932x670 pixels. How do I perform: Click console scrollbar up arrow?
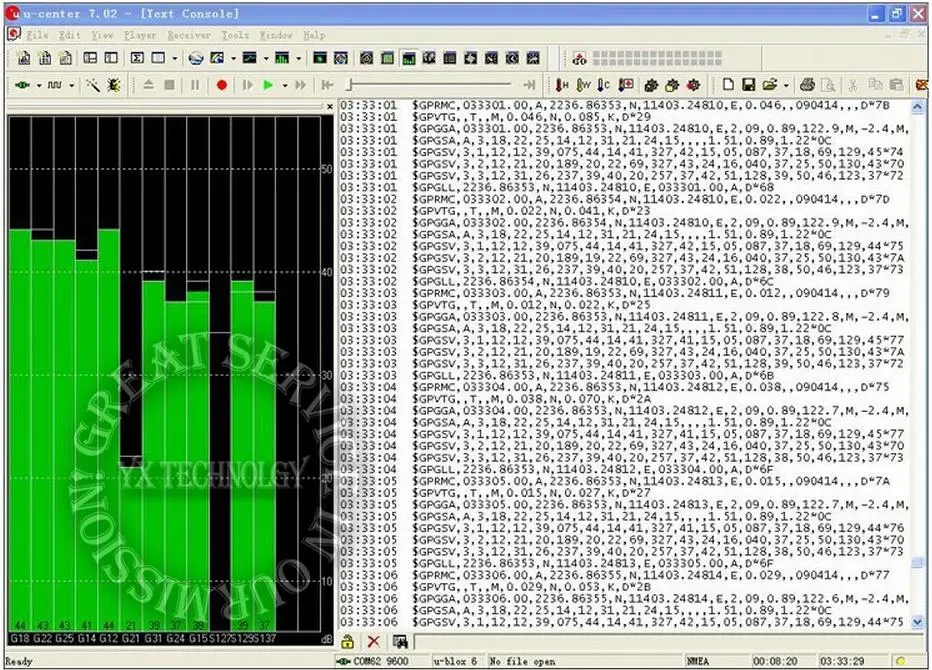[917, 107]
